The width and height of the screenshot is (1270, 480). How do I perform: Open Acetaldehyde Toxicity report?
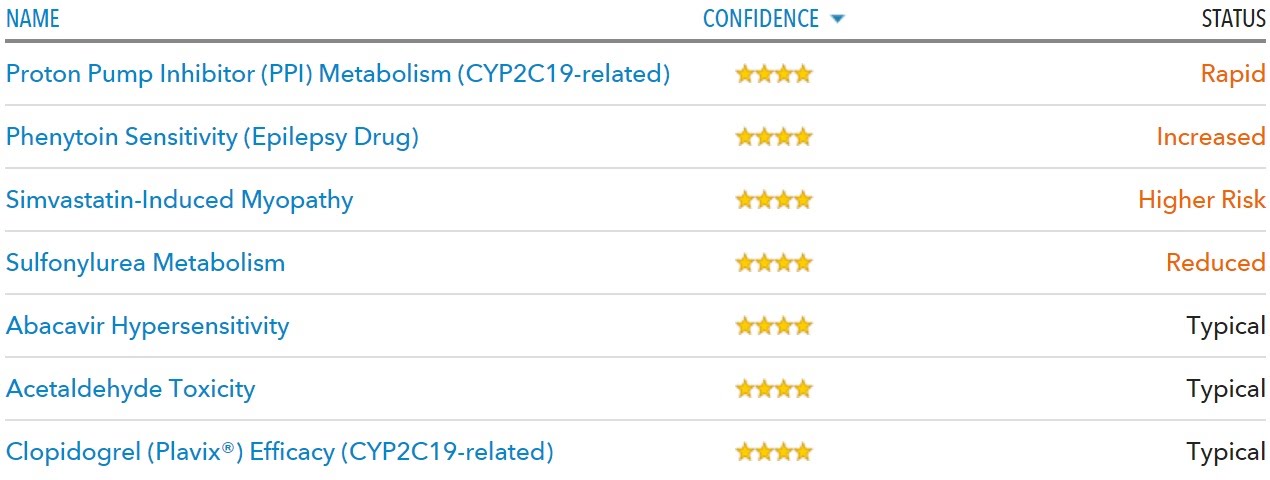click(x=131, y=389)
